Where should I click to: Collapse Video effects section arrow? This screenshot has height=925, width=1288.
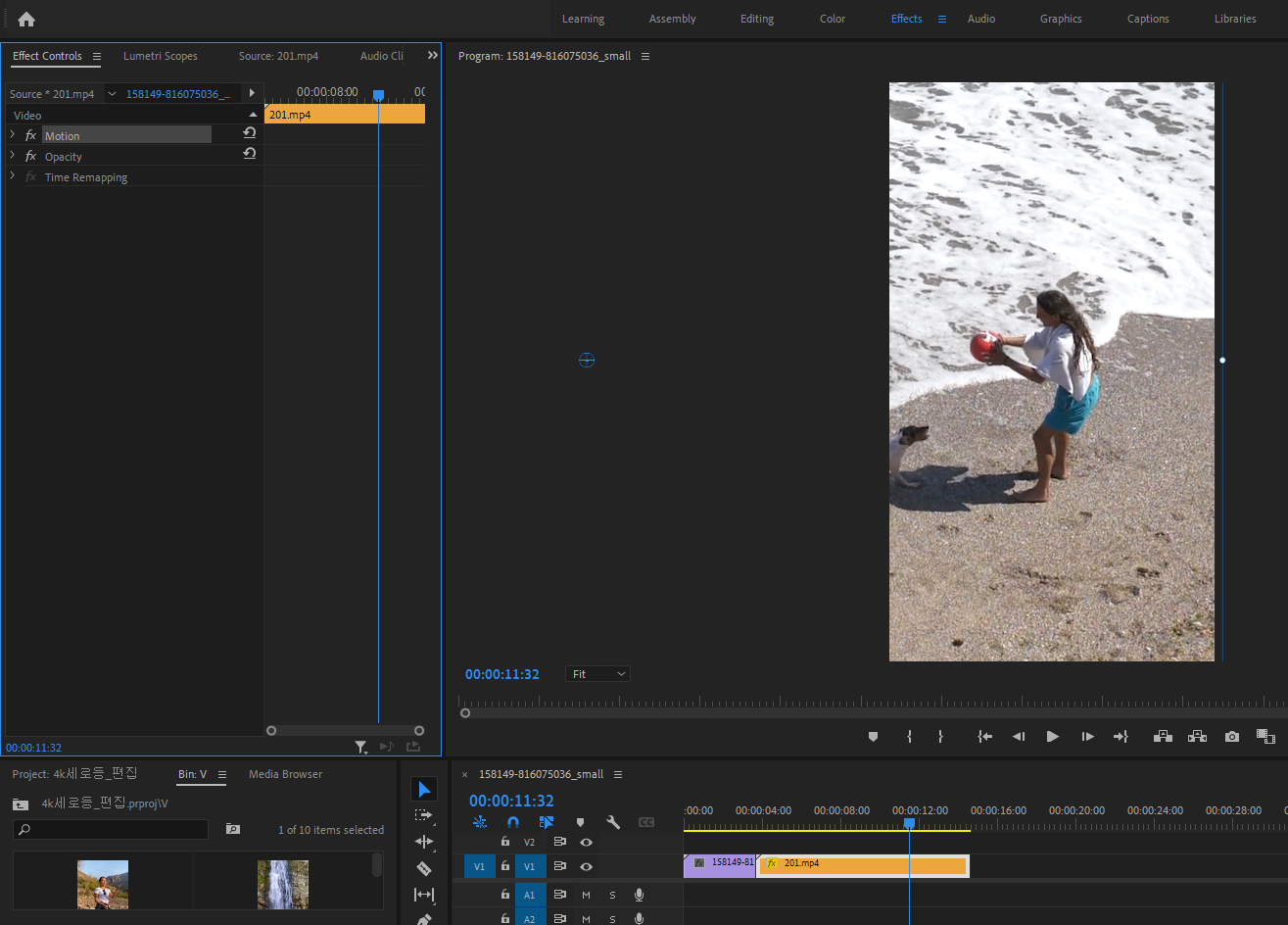[x=253, y=115]
